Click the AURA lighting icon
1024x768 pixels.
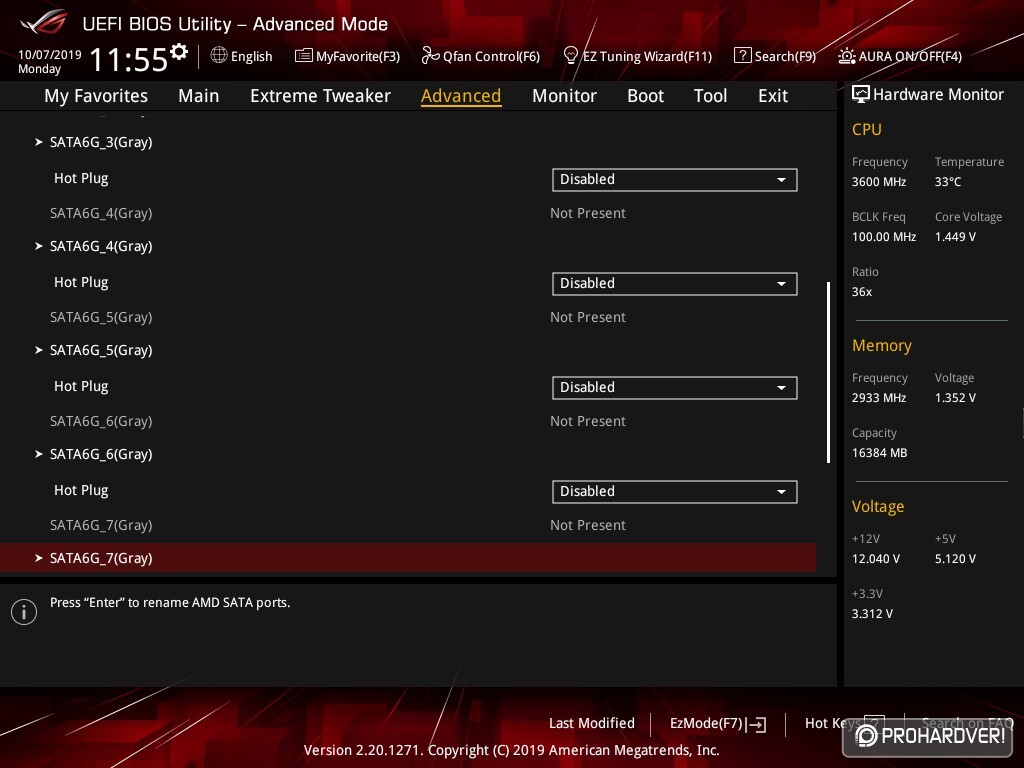click(x=846, y=56)
